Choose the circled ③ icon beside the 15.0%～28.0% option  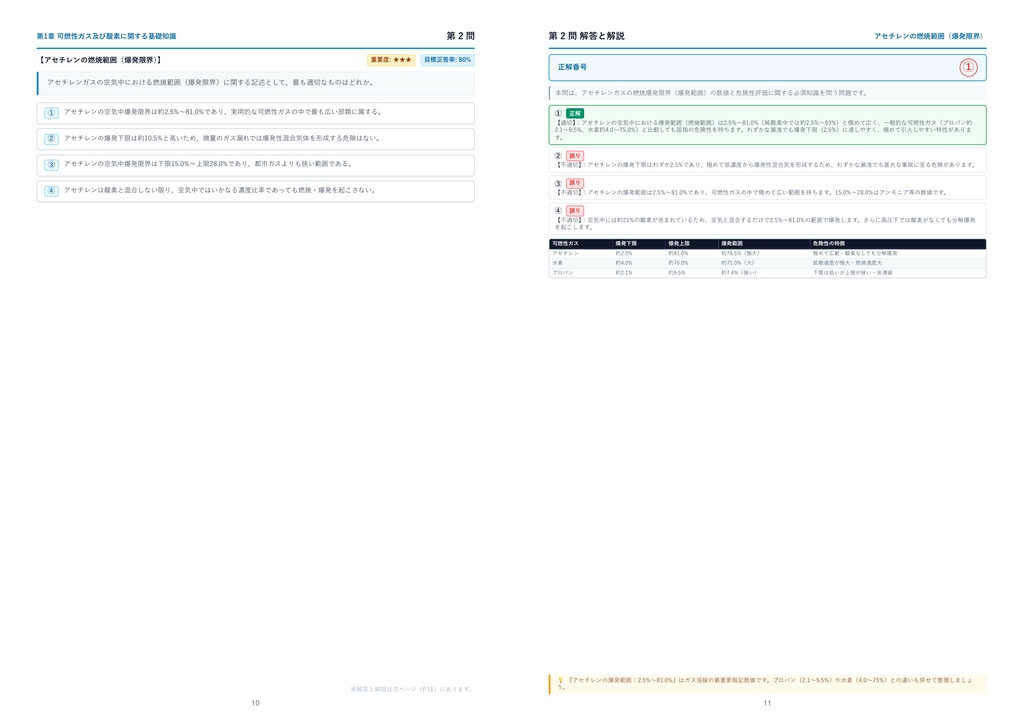[x=52, y=165]
